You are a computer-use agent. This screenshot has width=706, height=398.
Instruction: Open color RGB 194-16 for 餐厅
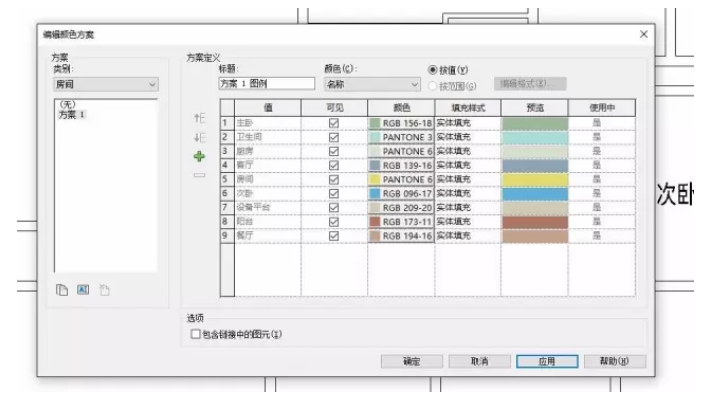(401, 236)
